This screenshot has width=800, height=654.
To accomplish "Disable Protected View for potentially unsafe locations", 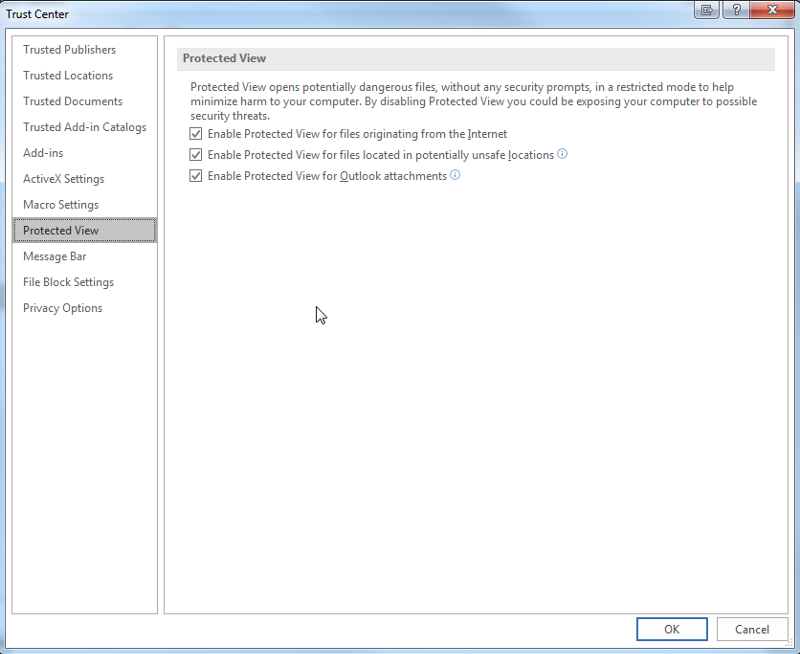I will (x=196, y=154).
